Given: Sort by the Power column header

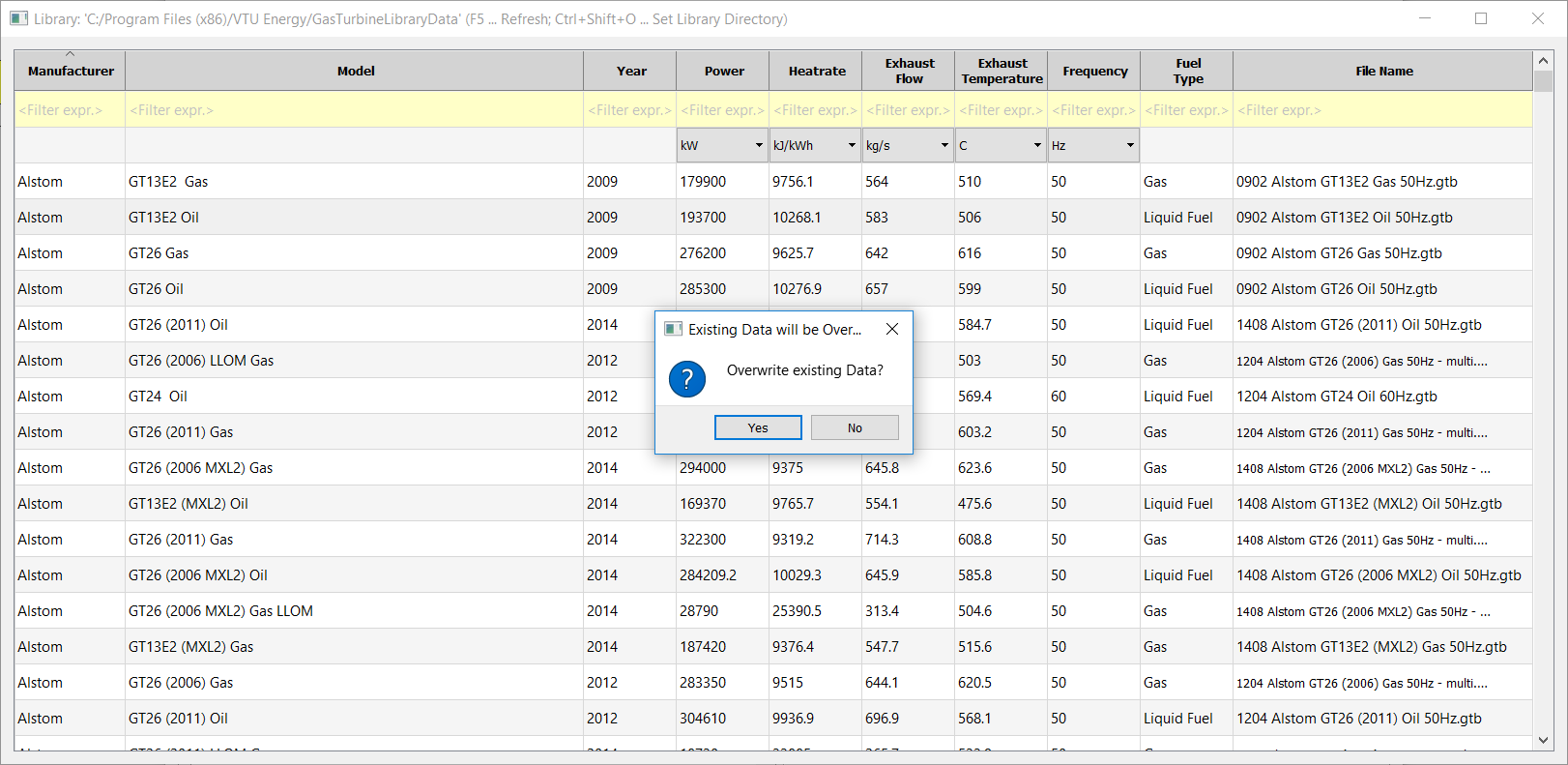Looking at the screenshot, I should (x=723, y=71).
